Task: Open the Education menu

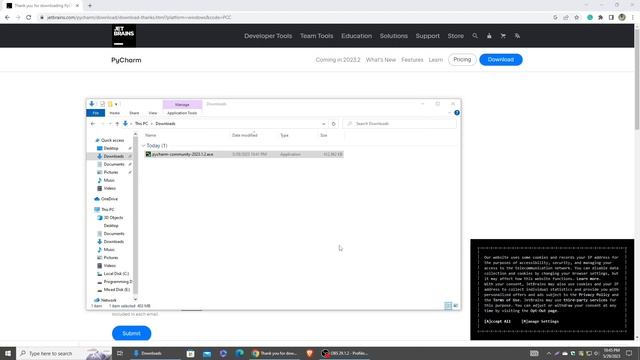Action: (356, 36)
